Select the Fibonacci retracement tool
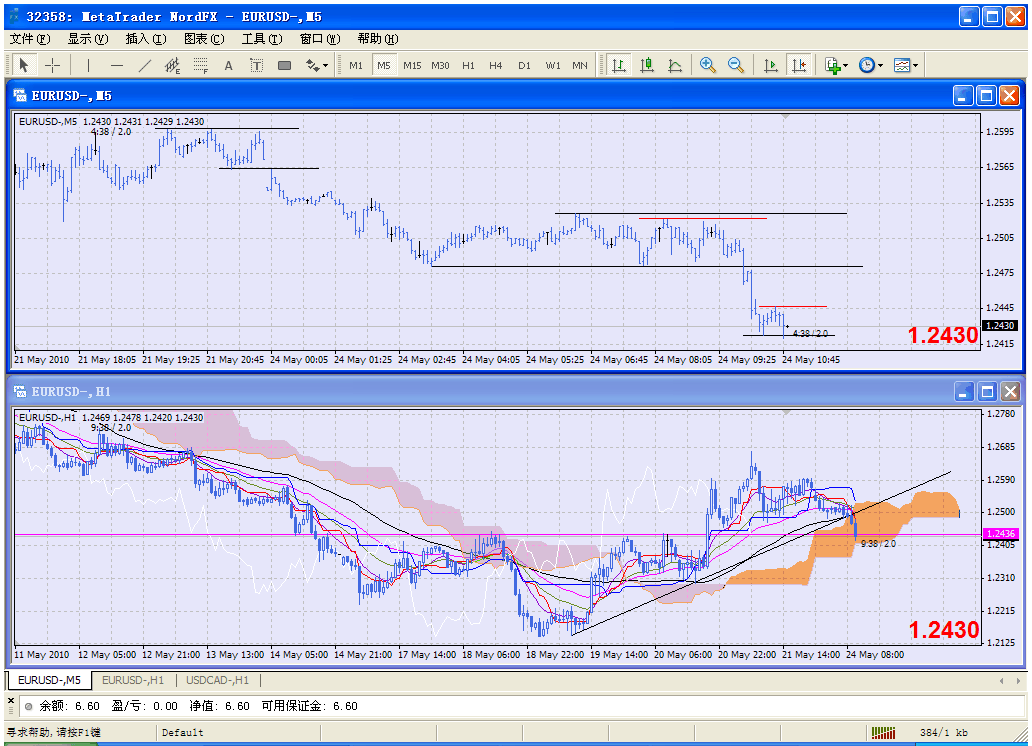Screen dimensions: 1032x746 pyautogui.click(x=201, y=65)
